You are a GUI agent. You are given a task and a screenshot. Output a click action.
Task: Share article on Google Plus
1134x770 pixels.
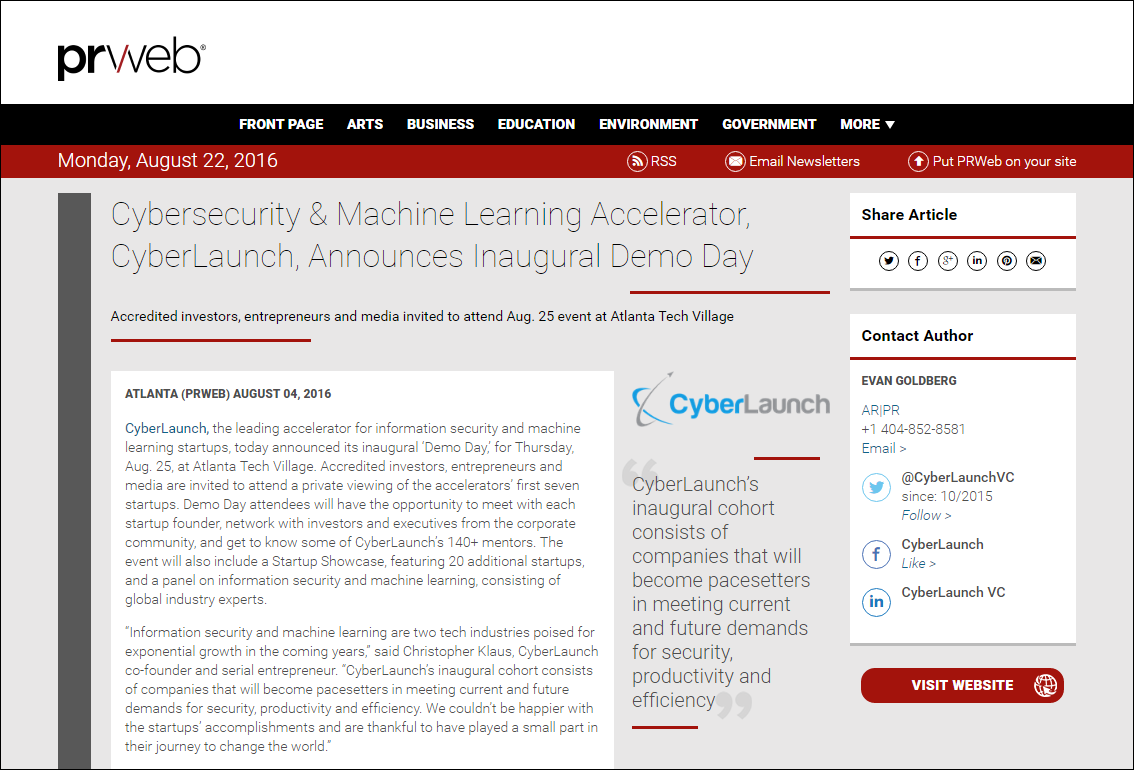point(948,261)
